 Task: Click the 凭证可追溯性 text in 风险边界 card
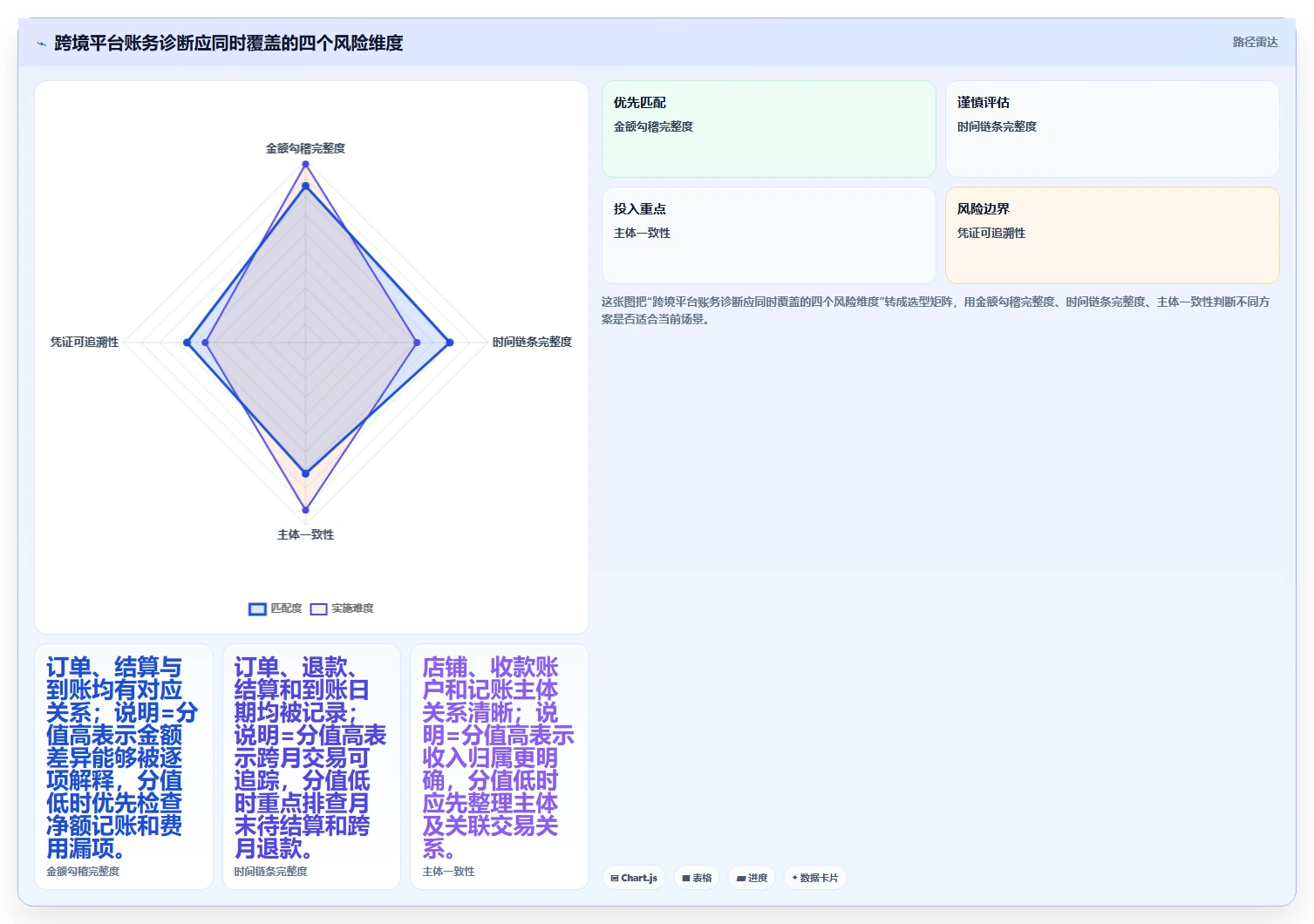991,233
